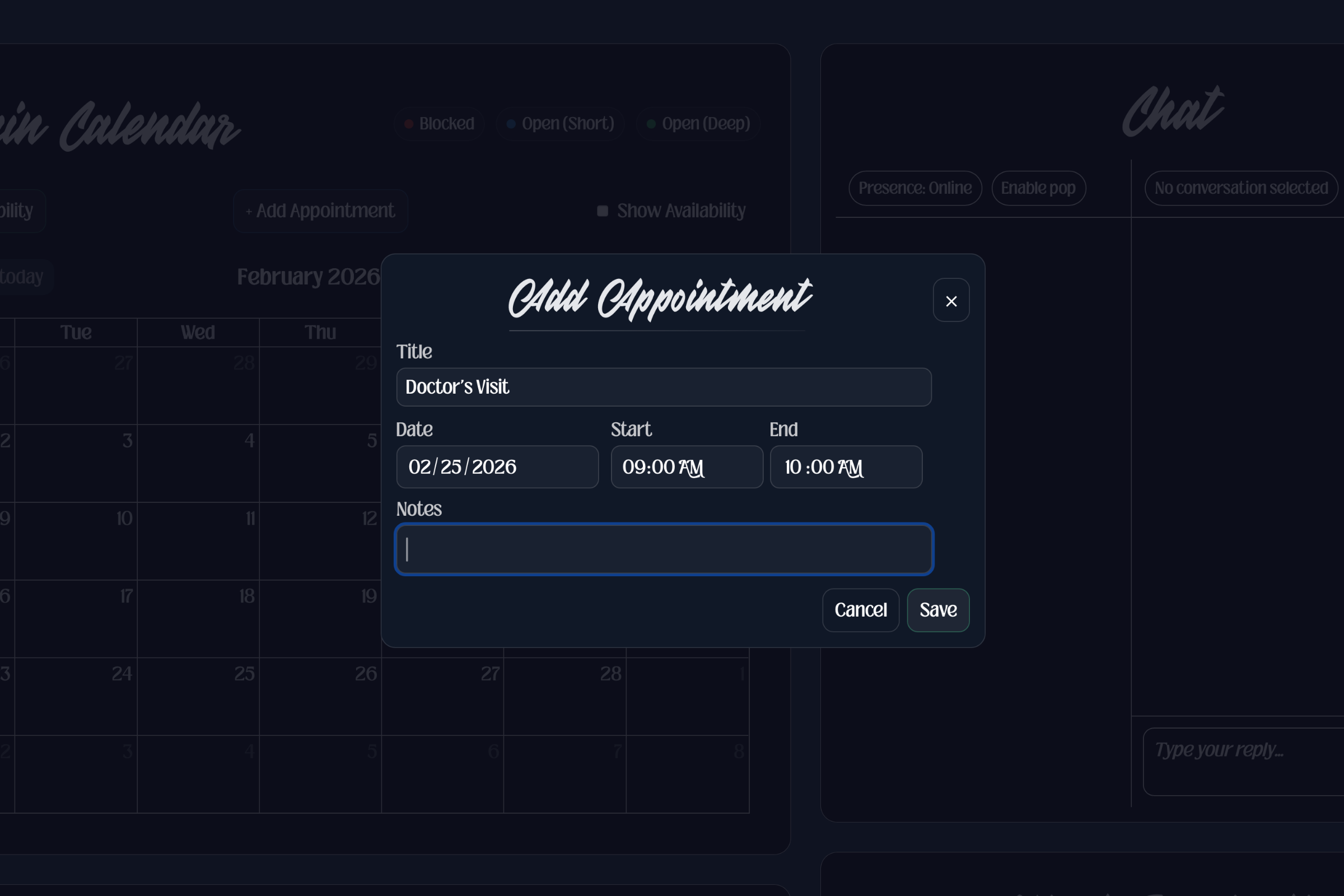Toggle the Presence: Online pill
This screenshot has height=896, width=1344.
point(915,188)
